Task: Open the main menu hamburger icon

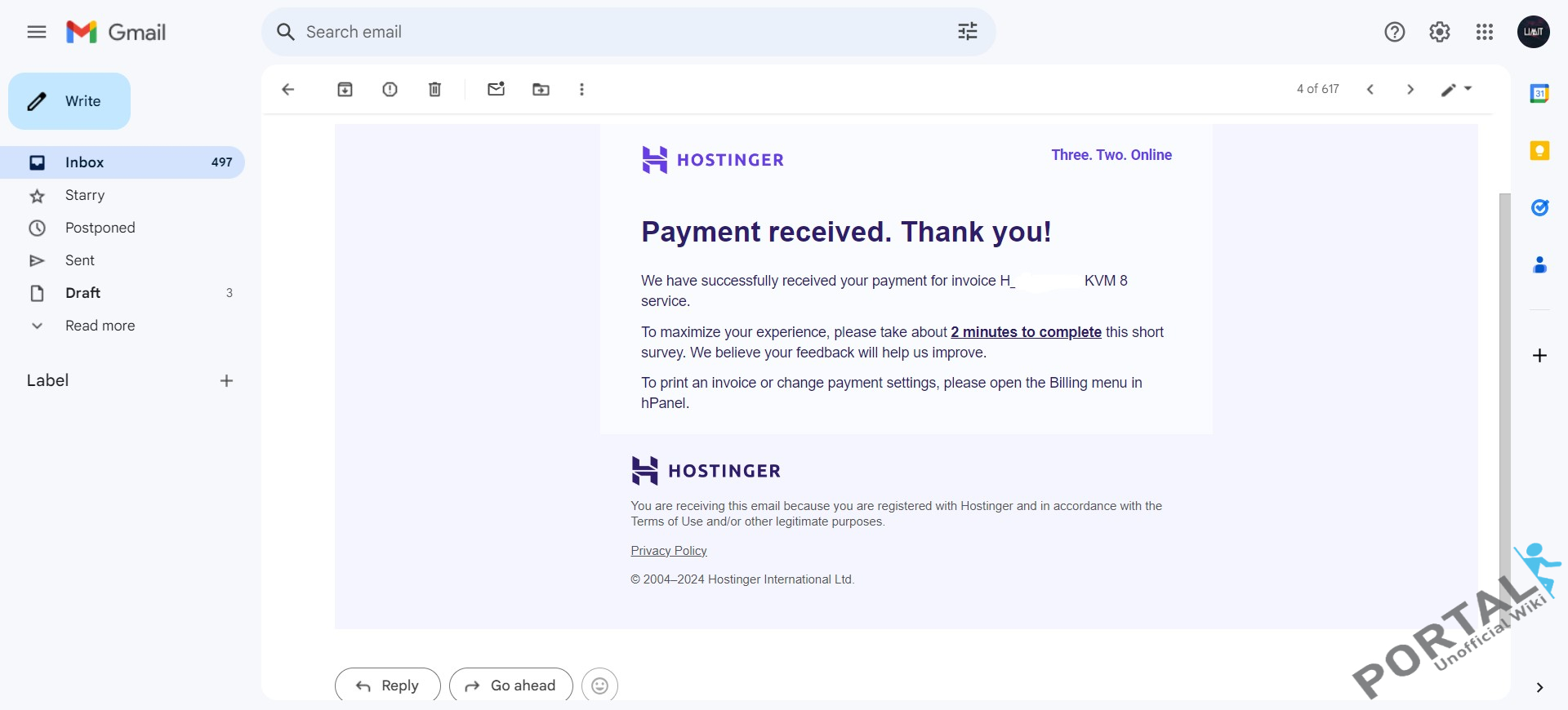Action: [37, 32]
